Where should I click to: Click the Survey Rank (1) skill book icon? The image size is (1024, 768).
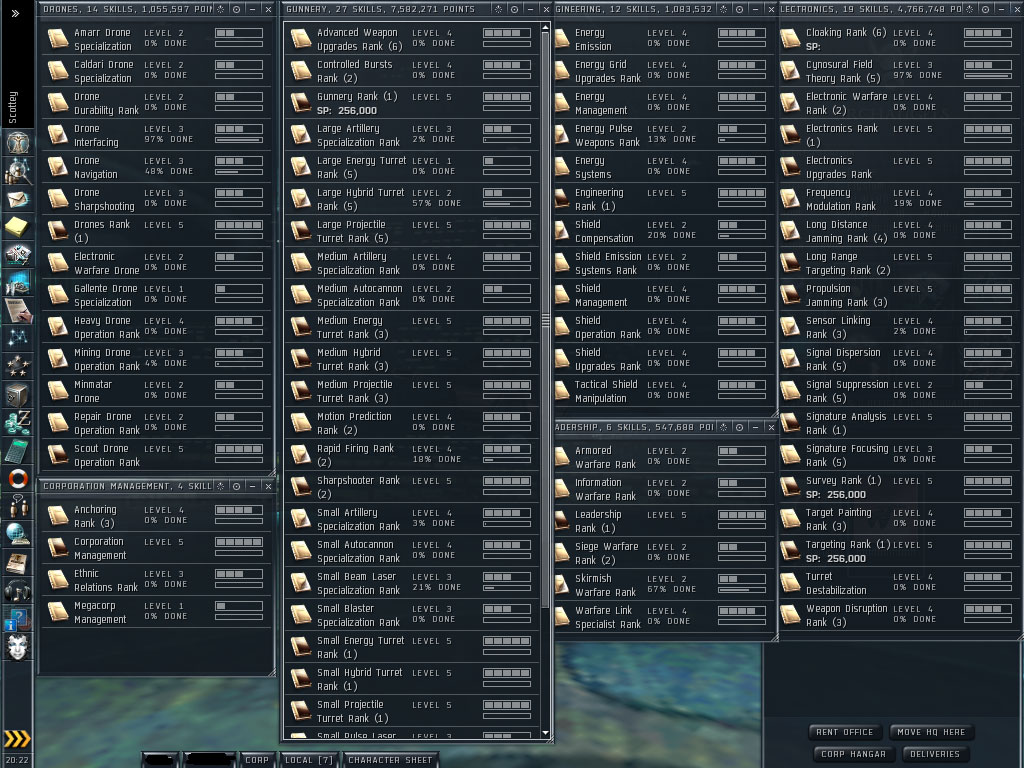(790, 487)
